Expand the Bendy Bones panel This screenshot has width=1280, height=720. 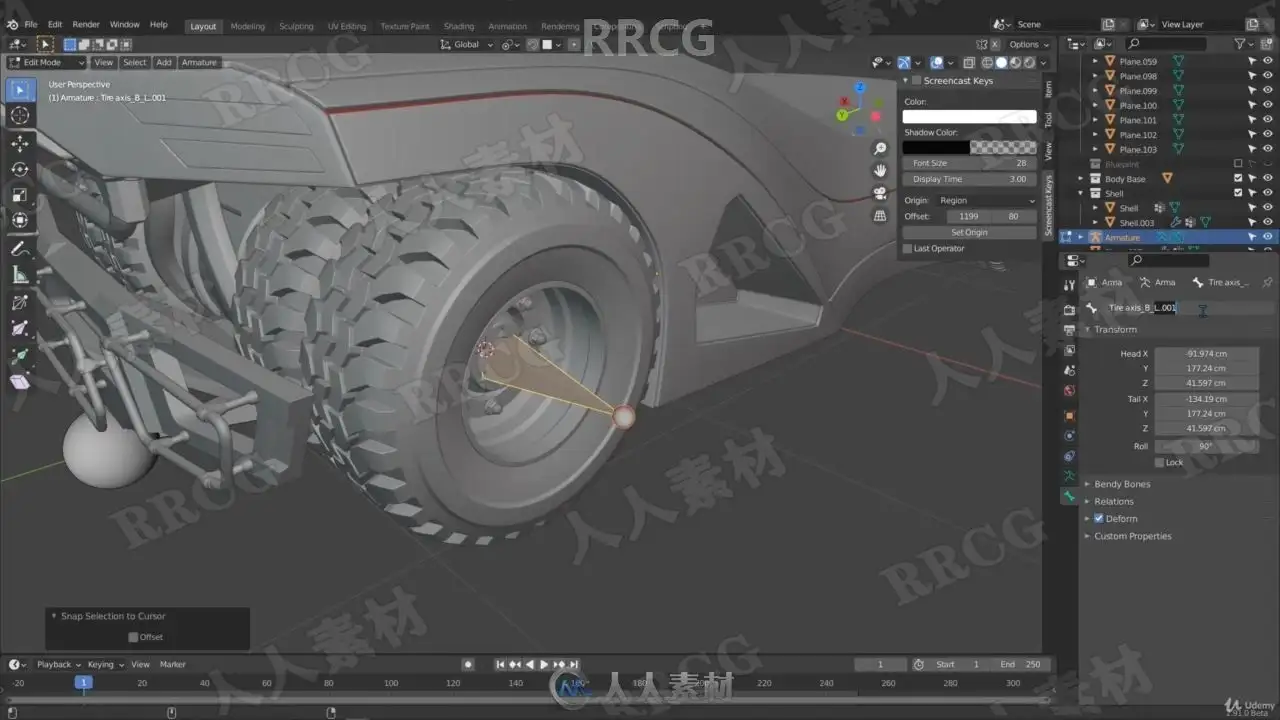click(1122, 484)
